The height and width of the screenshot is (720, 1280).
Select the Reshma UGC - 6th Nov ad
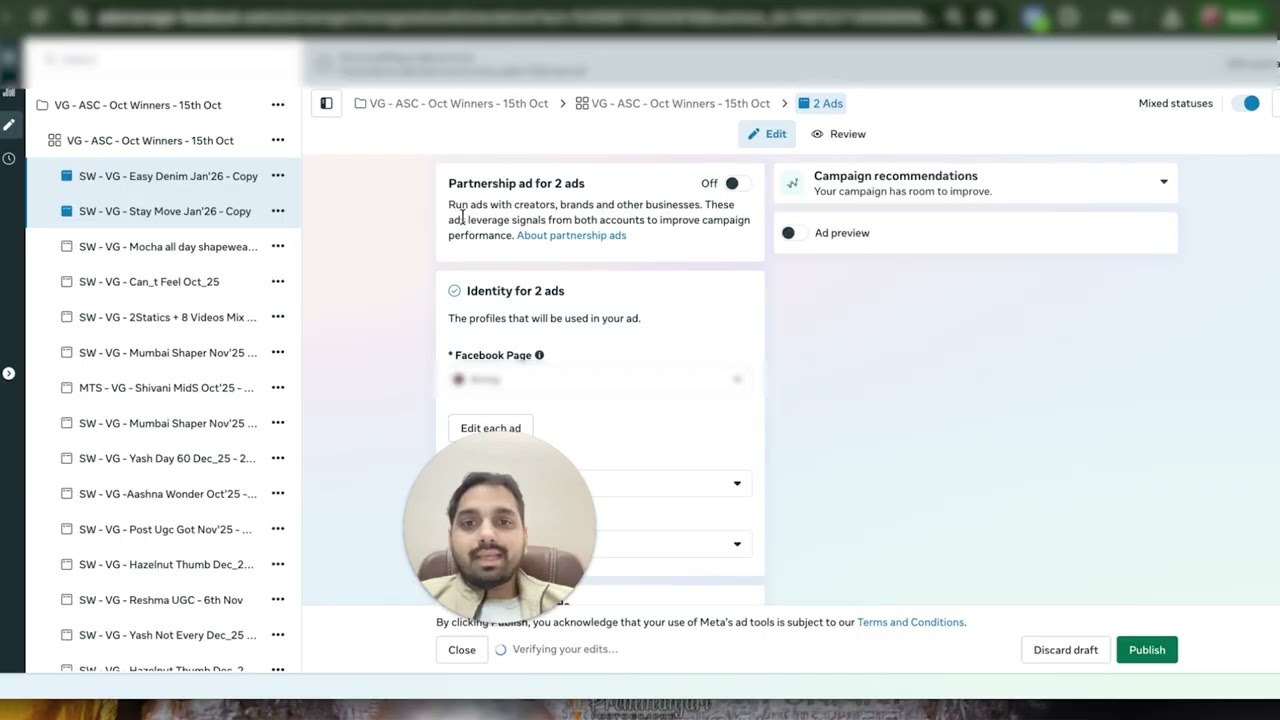tap(163, 600)
